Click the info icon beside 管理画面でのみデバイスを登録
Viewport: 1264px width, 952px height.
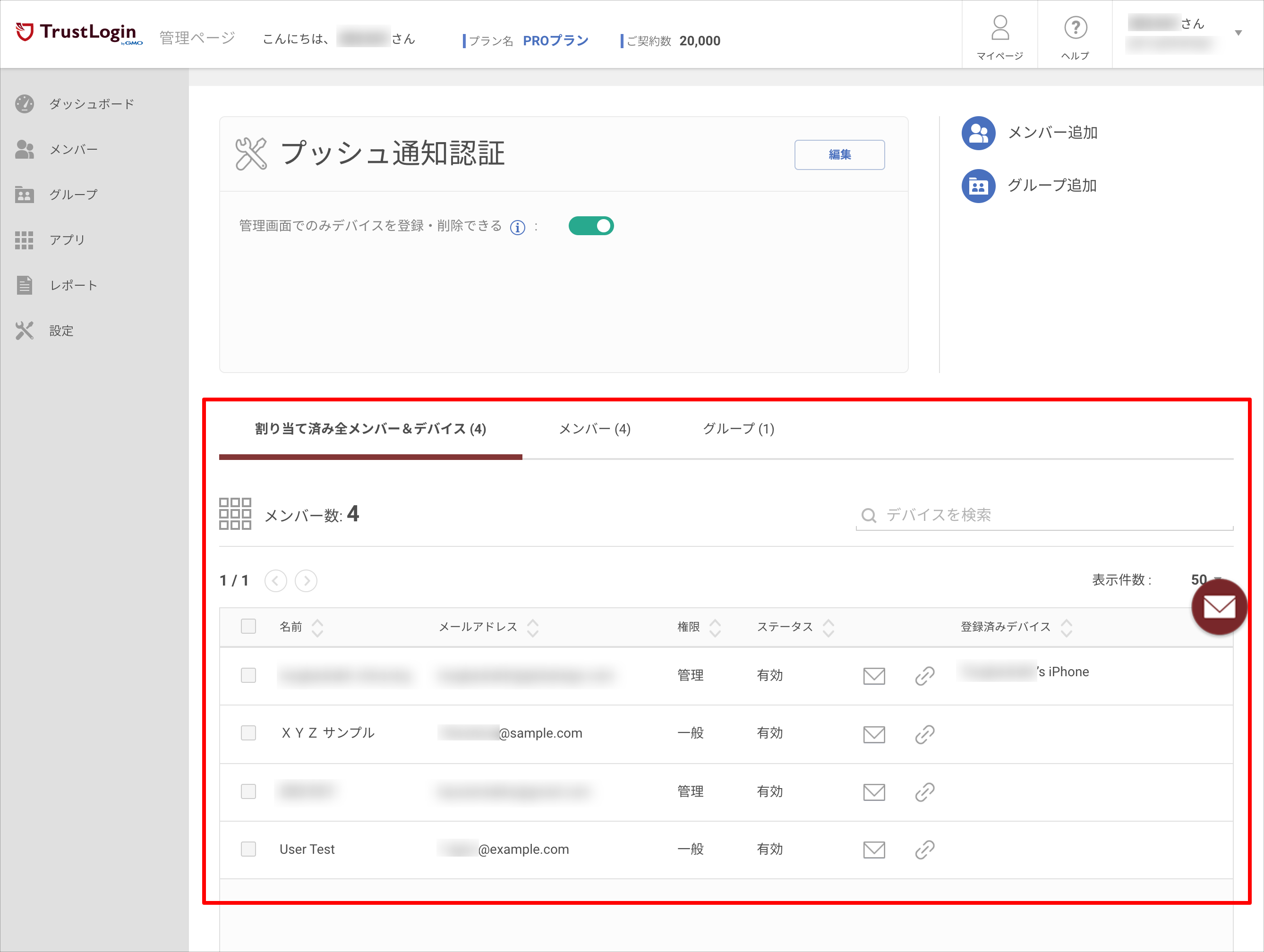[518, 228]
